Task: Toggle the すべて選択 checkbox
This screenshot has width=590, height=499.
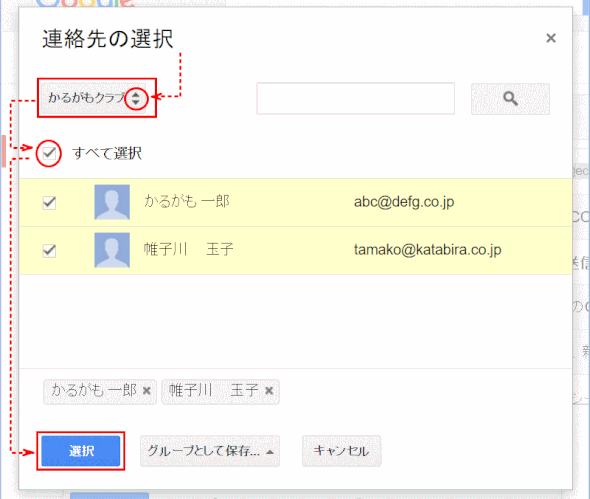Action: point(49,153)
